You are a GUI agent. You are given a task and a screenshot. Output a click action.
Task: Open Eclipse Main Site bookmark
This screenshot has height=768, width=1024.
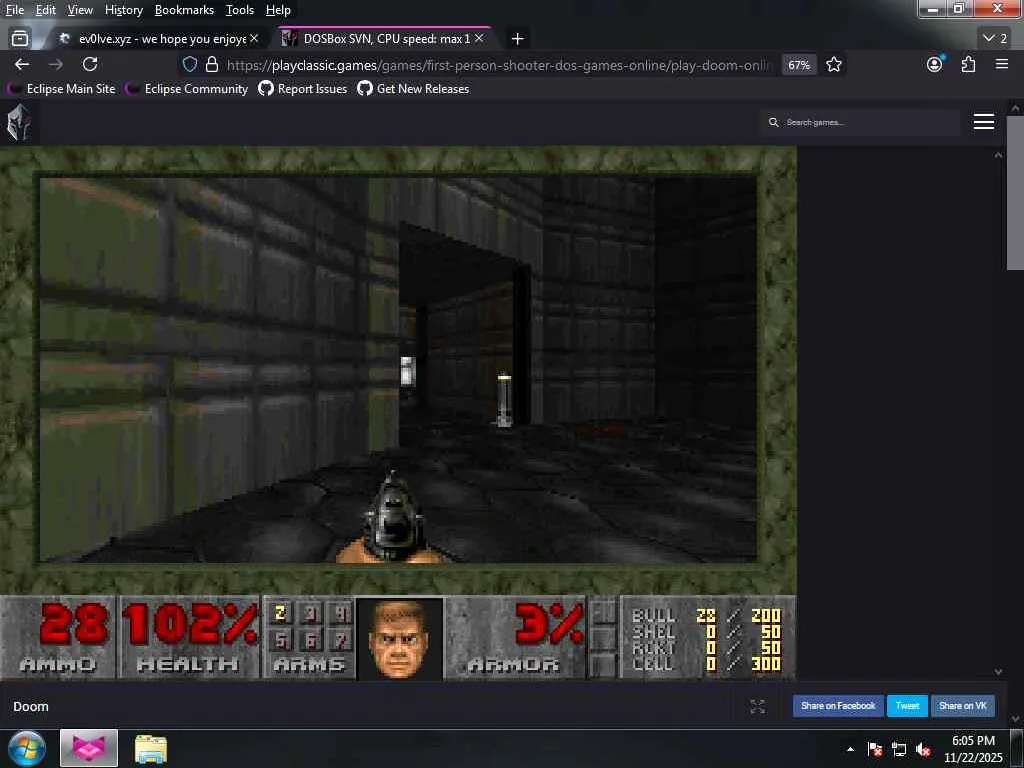pyautogui.click(x=61, y=89)
